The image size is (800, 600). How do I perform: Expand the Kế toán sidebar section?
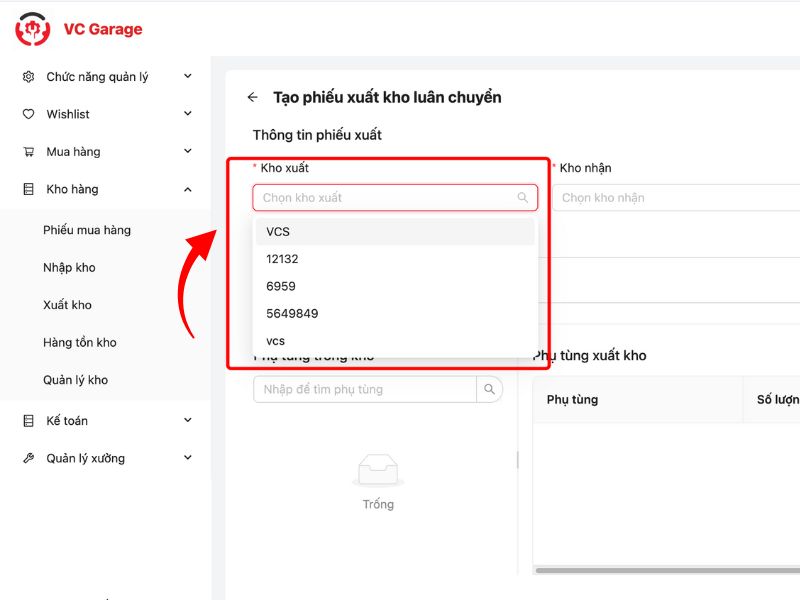point(187,421)
